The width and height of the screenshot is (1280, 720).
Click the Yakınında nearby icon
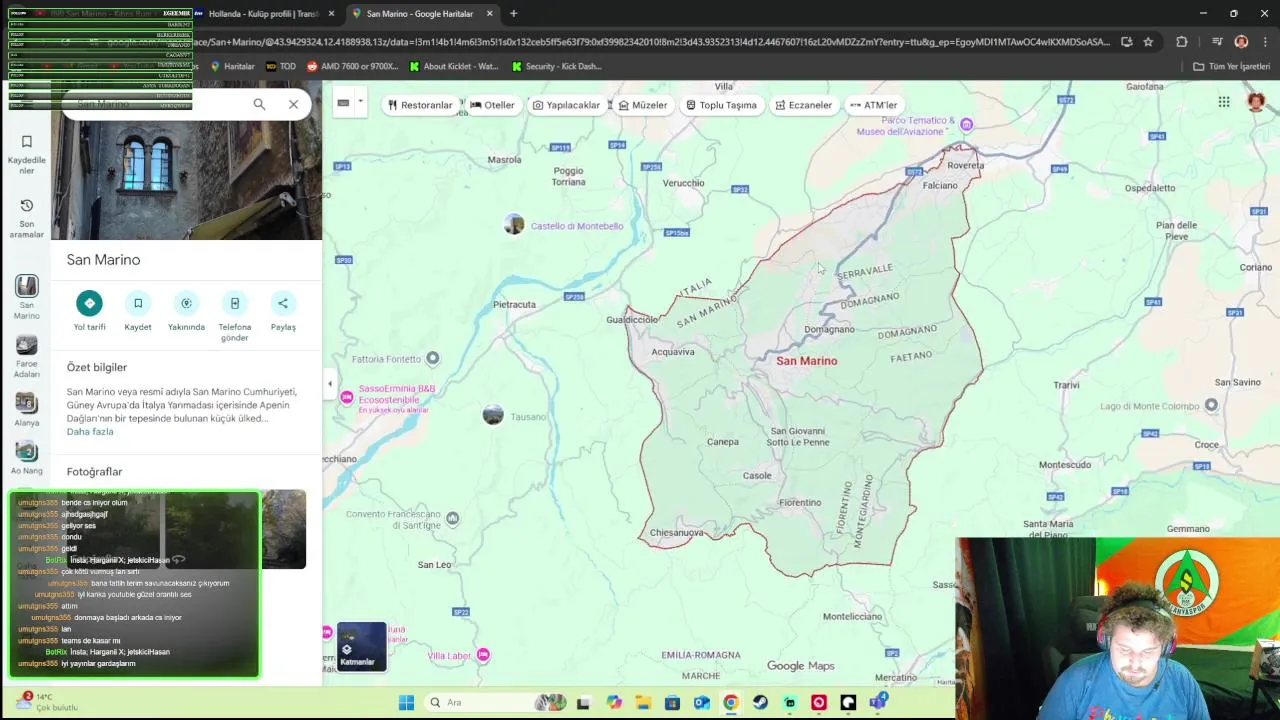tap(186, 303)
